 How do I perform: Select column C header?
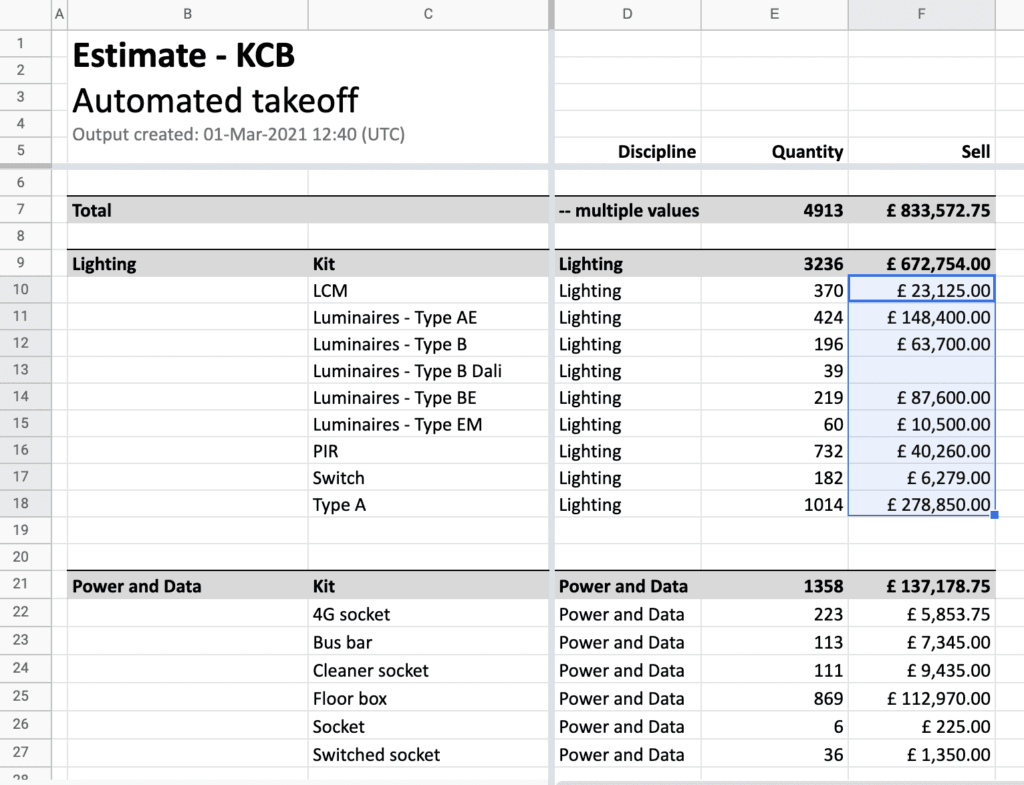click(x=428, y=14)
